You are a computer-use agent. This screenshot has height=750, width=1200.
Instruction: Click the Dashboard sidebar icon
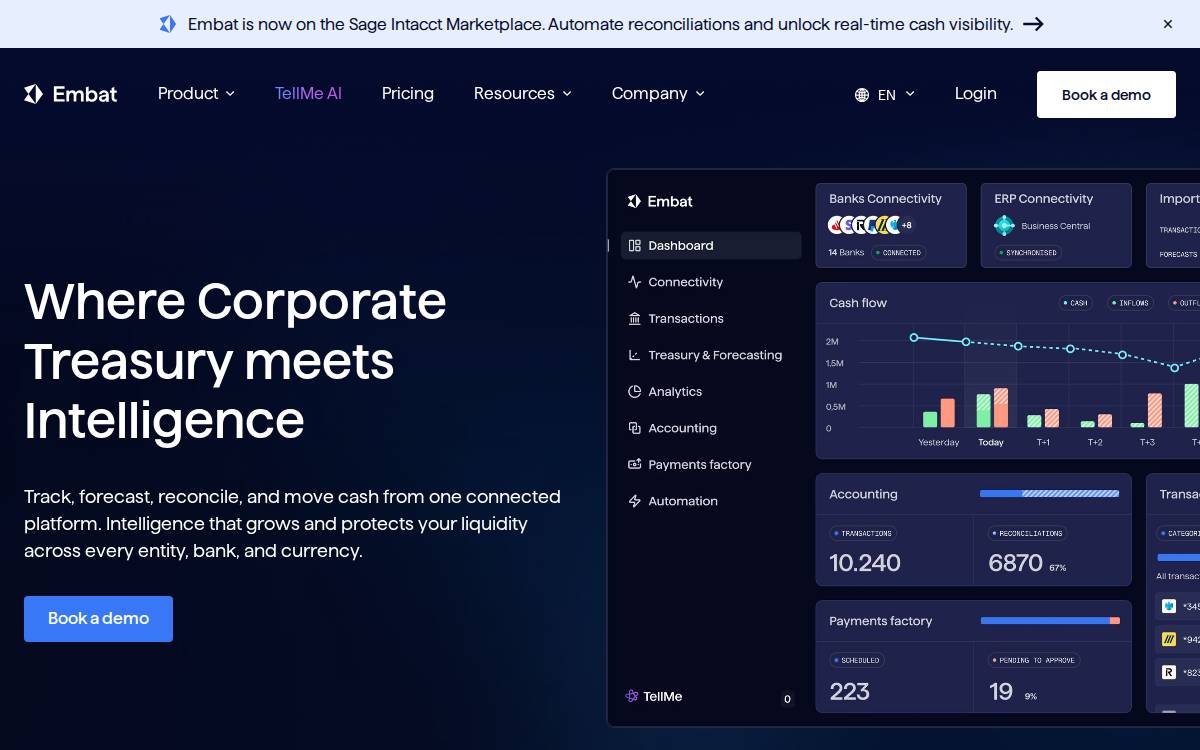click(634, 246)
